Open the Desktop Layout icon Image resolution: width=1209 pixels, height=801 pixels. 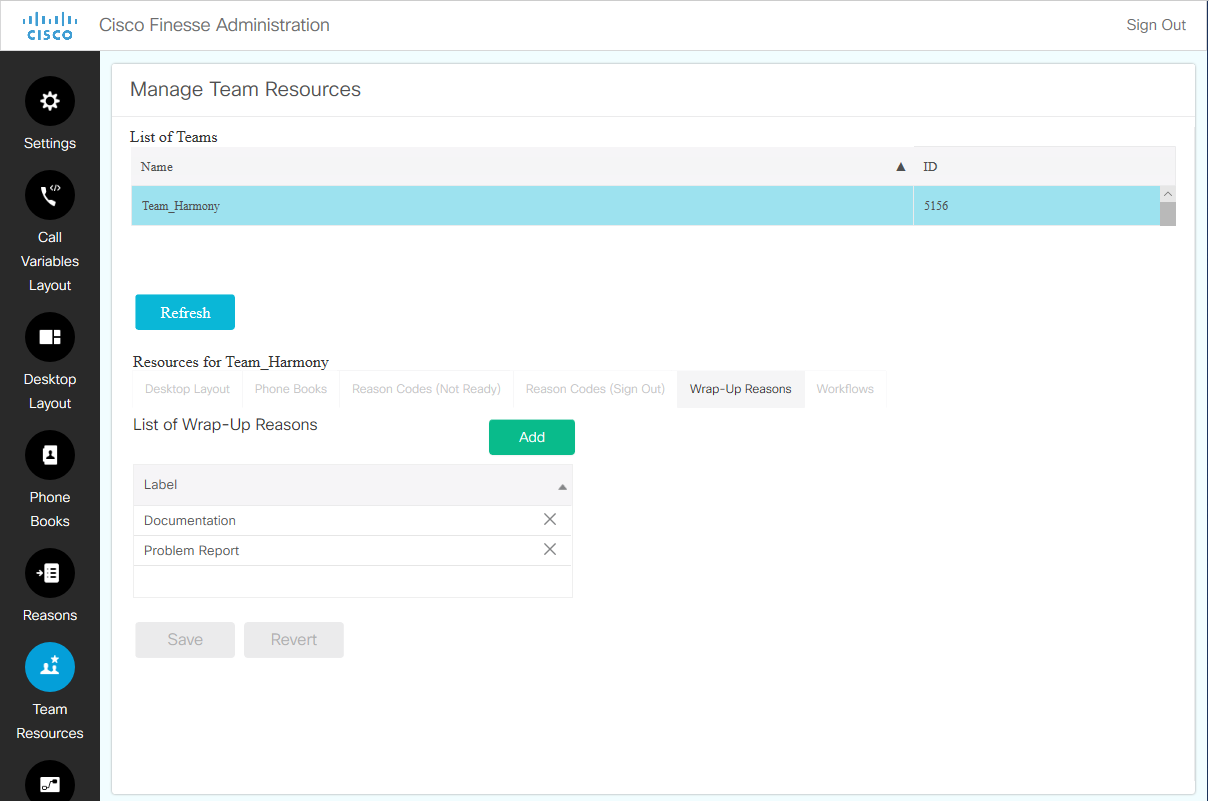coord(50,337)
